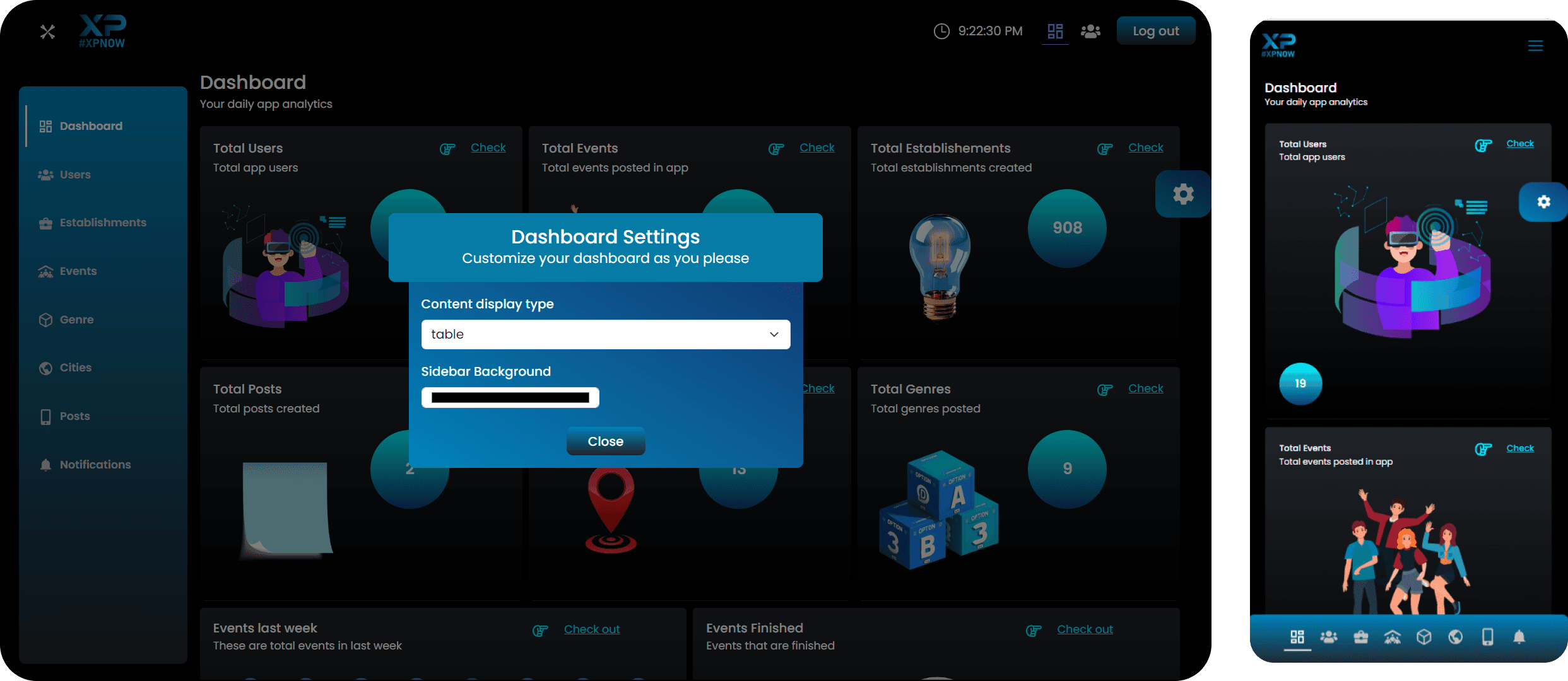Viewport: 1568px width, 681px height.
Task: Pick Sidebar Background color swatch
Action: [x=510, y=397]
